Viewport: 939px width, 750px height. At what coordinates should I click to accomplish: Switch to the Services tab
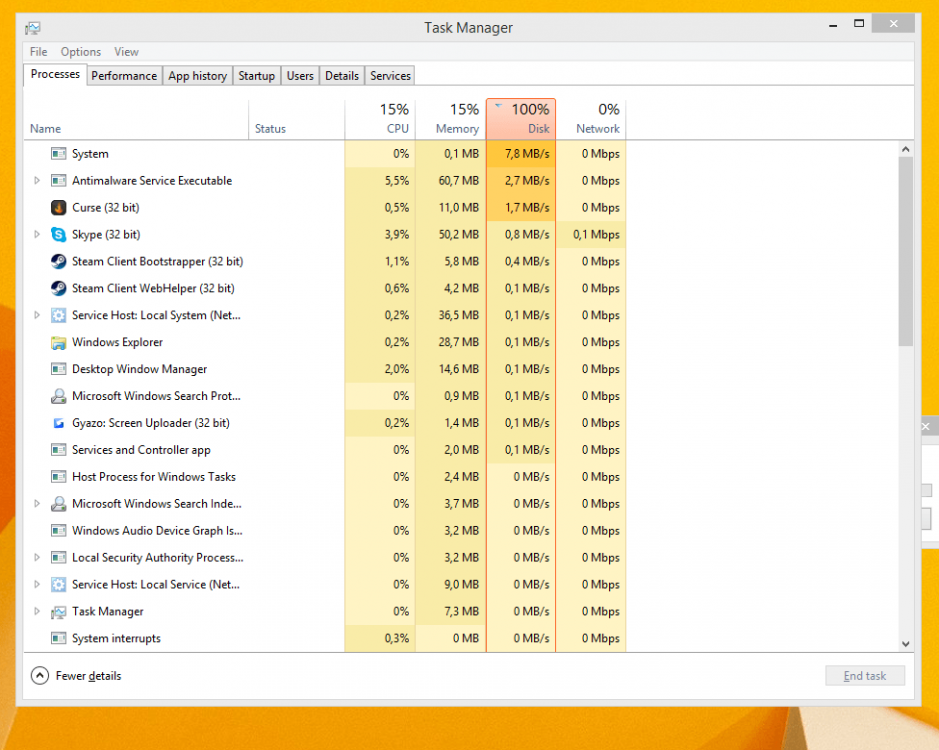[x=390, y=76]
